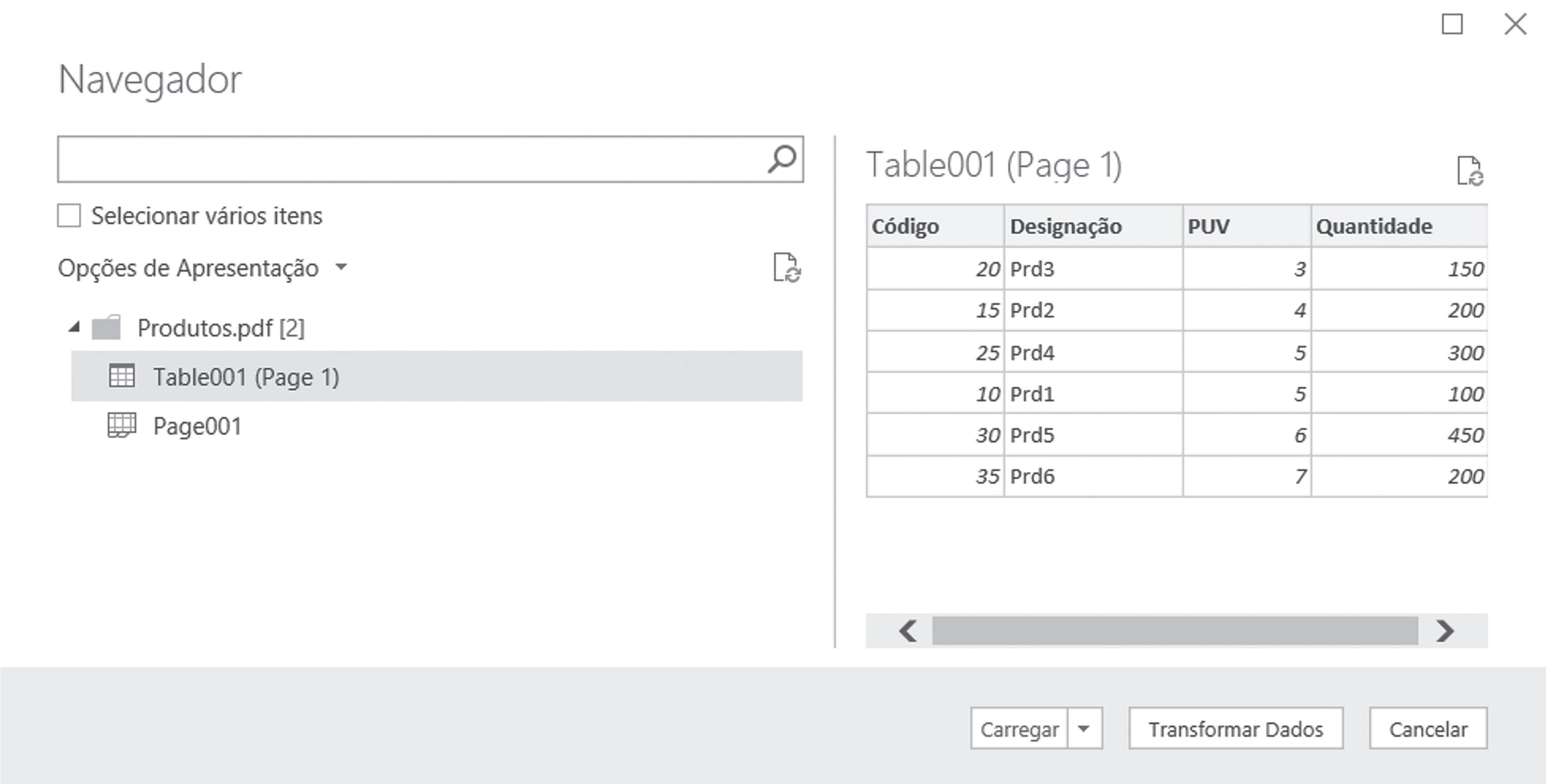Image resolution: width=1546 pixels, height=784 pixels.
Task: Select Table001 (Page 1) item
Action: [x=246, y=377]
